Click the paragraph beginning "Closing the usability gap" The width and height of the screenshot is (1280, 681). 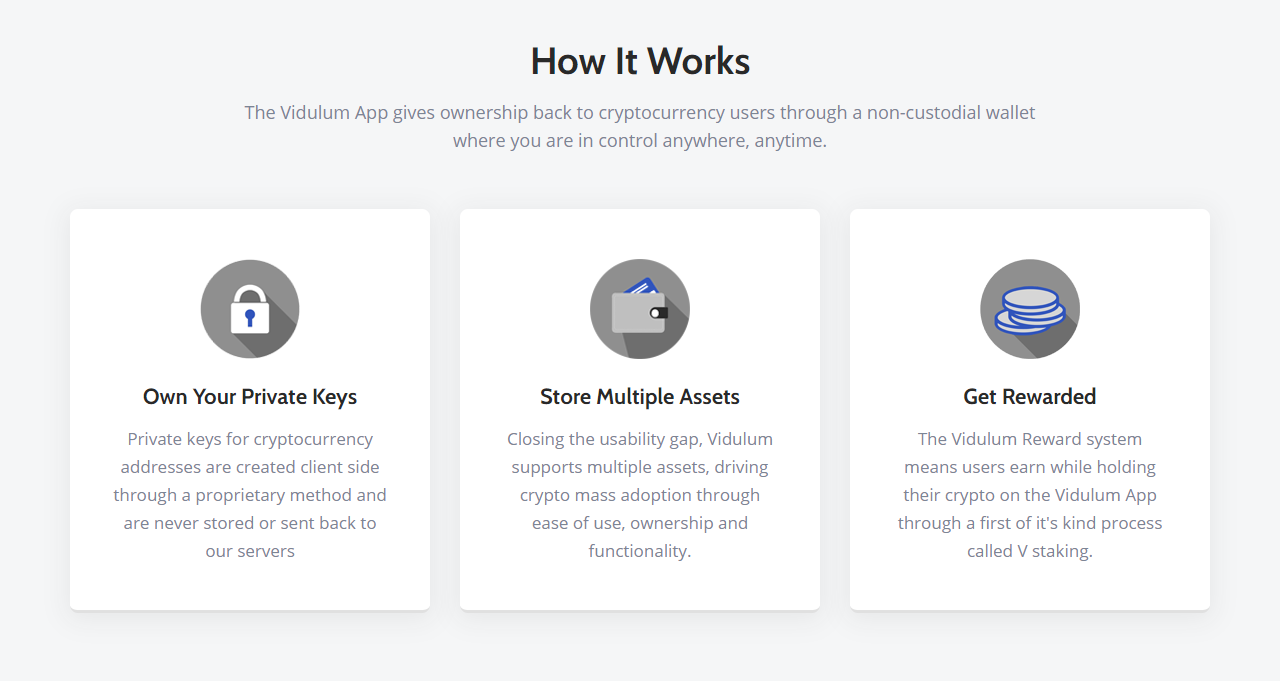640,495
